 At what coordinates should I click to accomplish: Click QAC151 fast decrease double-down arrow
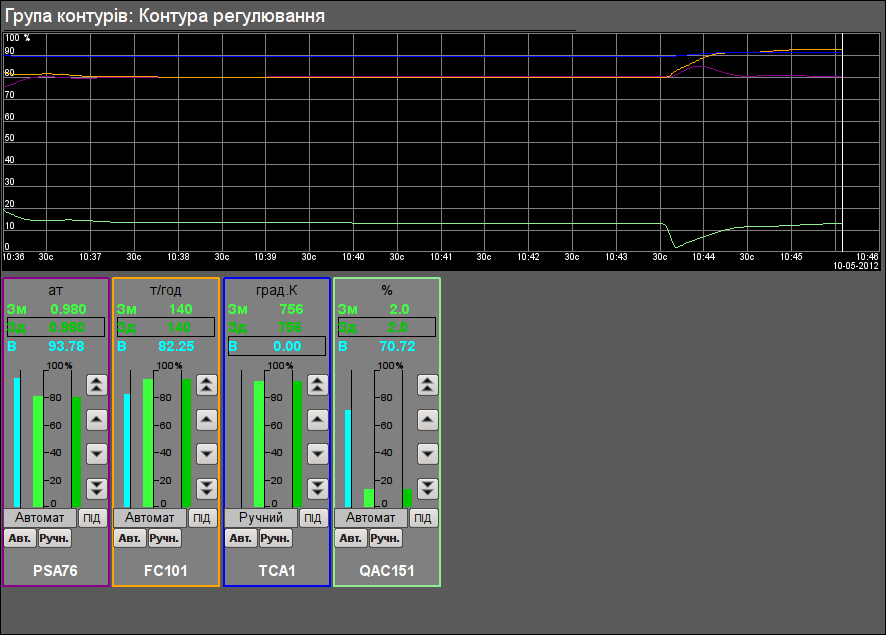pyautogui.click(x=428, y=488)
